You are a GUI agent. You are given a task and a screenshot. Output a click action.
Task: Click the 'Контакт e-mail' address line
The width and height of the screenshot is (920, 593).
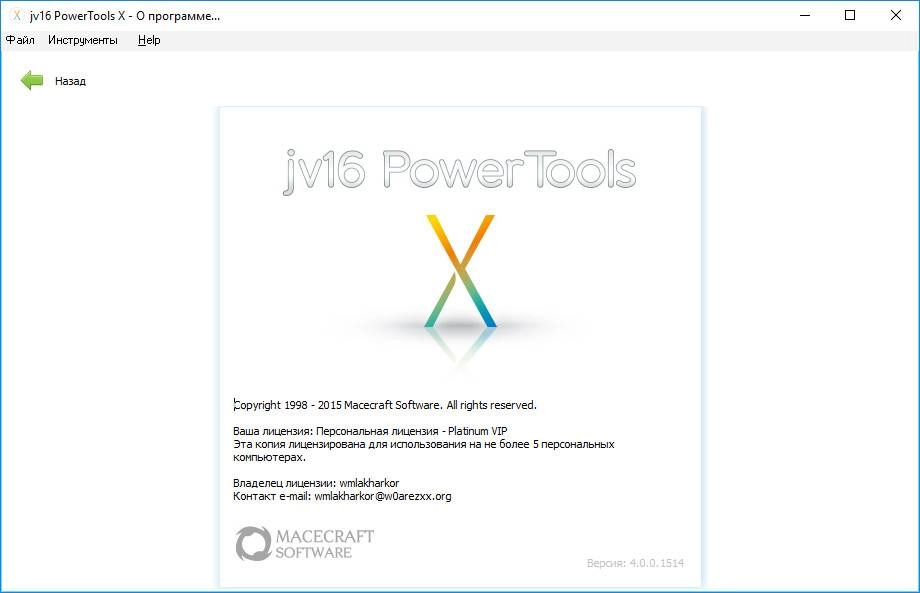[342, 496]
